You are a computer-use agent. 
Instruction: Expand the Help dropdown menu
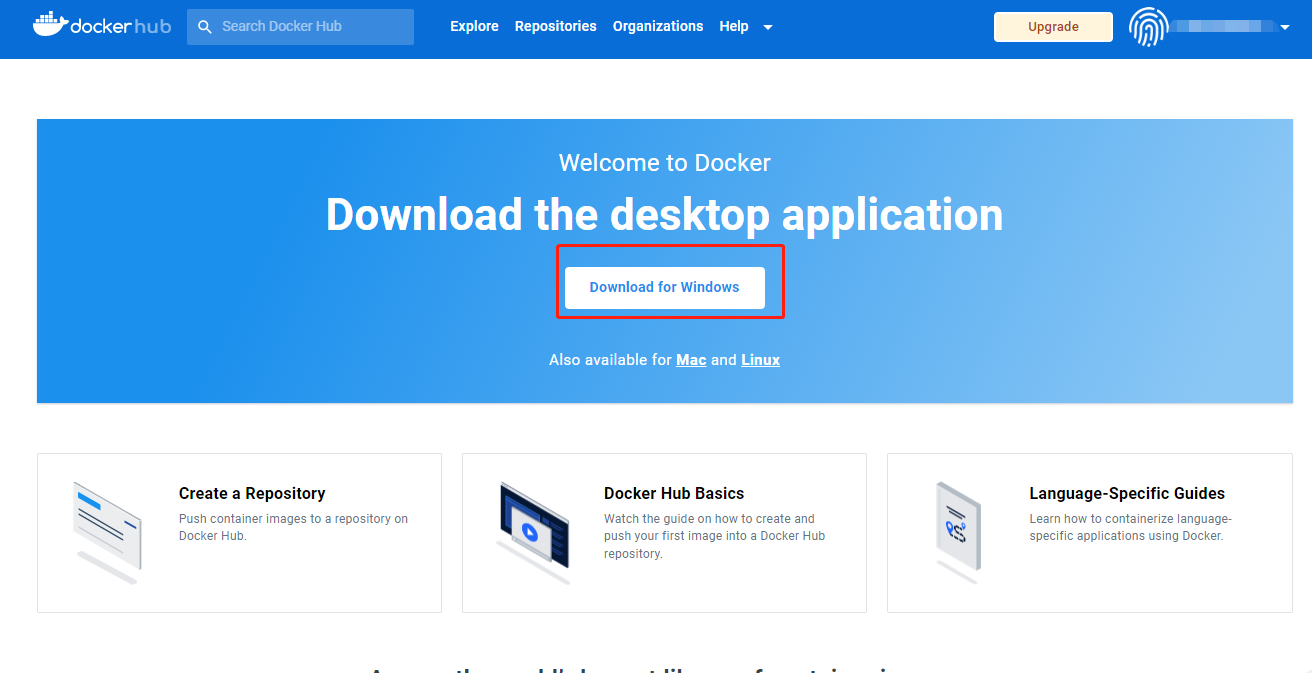733,26
